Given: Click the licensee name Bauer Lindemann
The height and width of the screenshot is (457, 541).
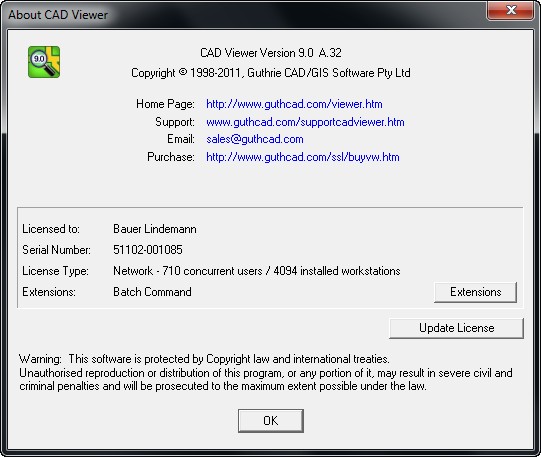Looking at the screenshot, I should coord(155,229).
